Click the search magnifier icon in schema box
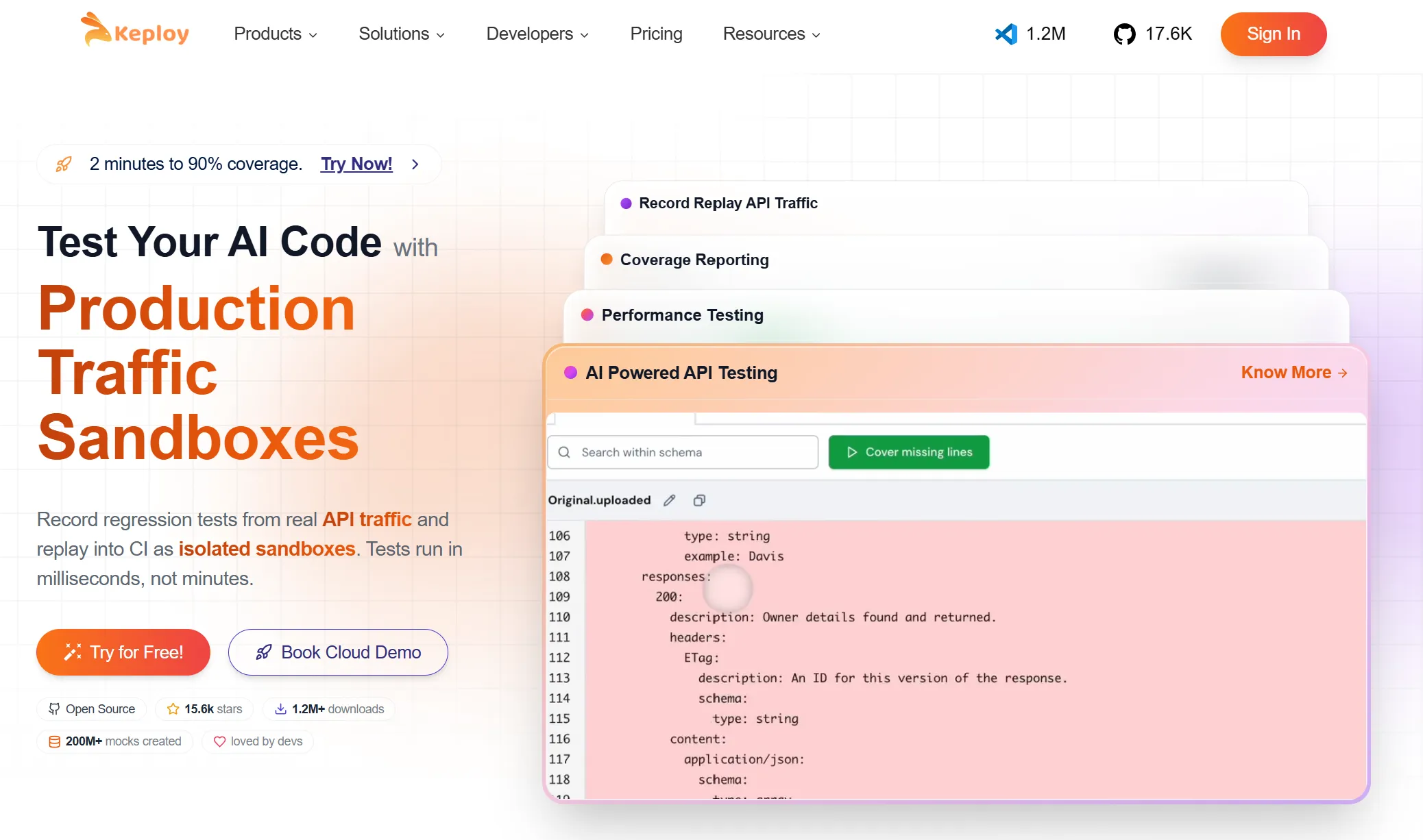Image resolution: width=1423 pixels, height=840 pixels. 564,452
